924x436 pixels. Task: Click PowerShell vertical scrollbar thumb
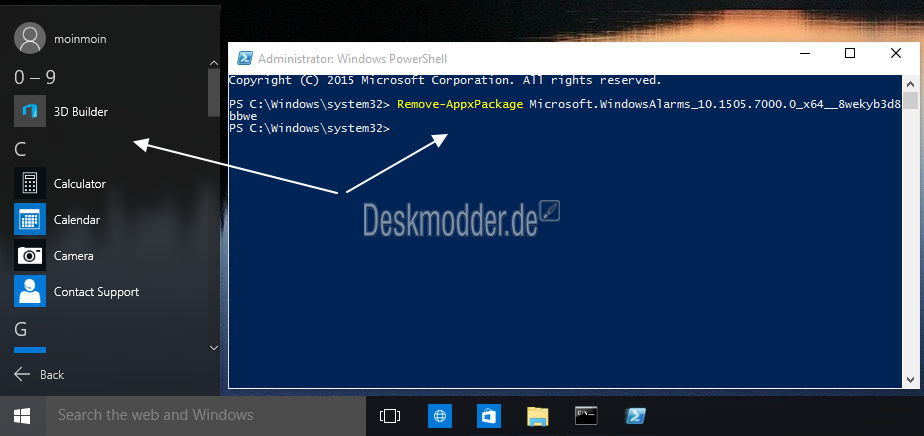point(910,100)
